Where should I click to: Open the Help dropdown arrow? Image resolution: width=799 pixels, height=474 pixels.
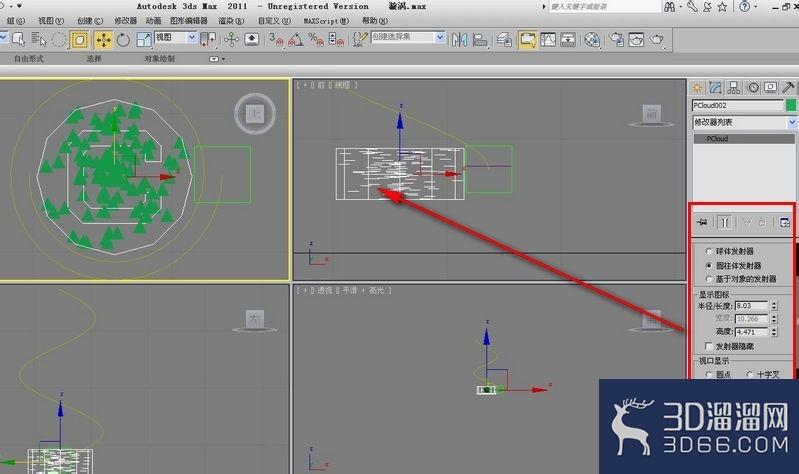tap(756, 7)
